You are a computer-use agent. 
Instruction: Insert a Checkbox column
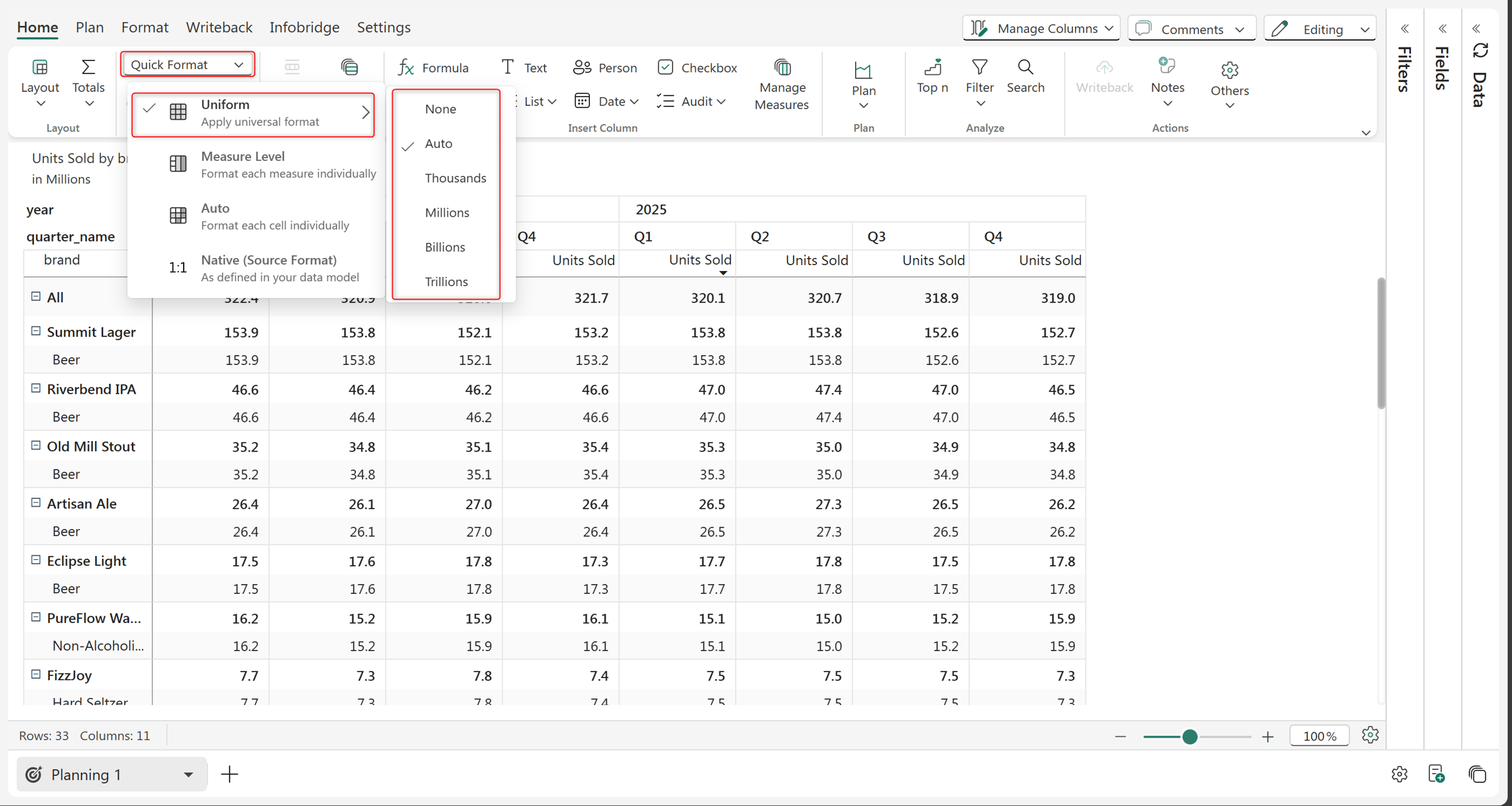698,68
